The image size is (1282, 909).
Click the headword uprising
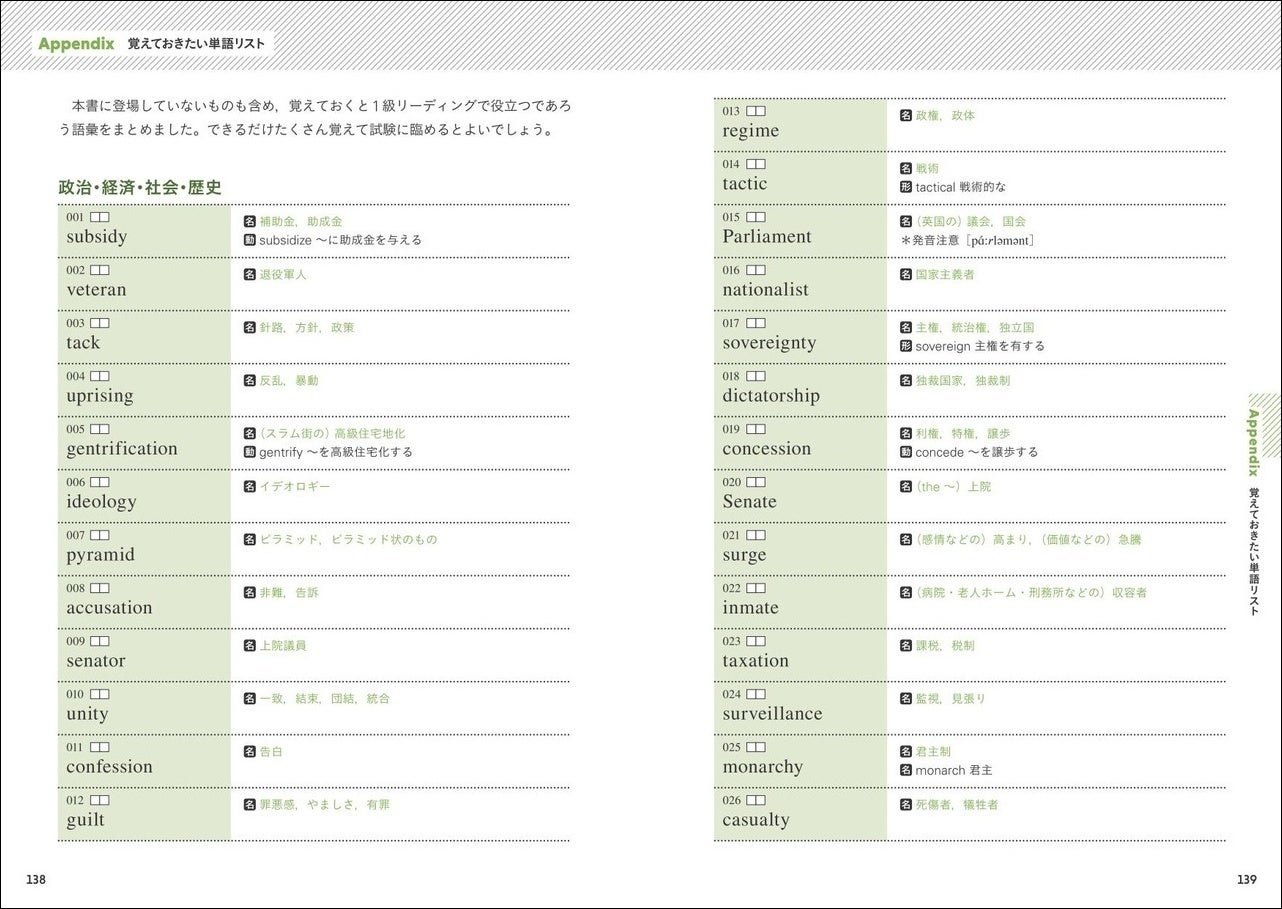coord(100,396)
